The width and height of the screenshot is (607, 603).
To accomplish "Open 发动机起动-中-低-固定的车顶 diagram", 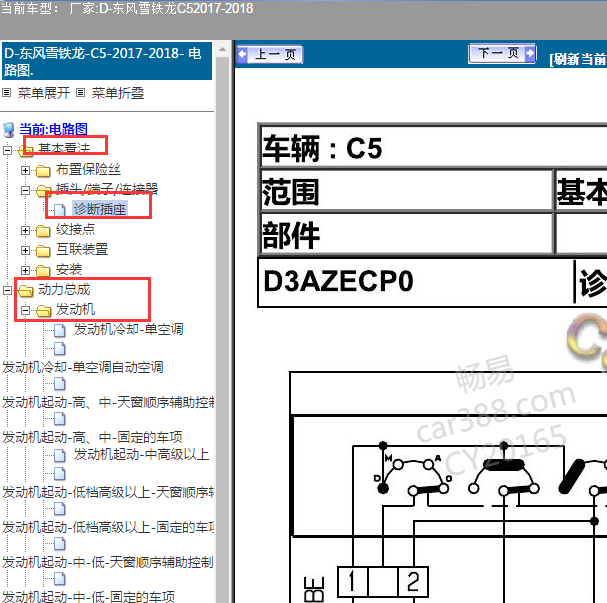I will tap(88, 596).
